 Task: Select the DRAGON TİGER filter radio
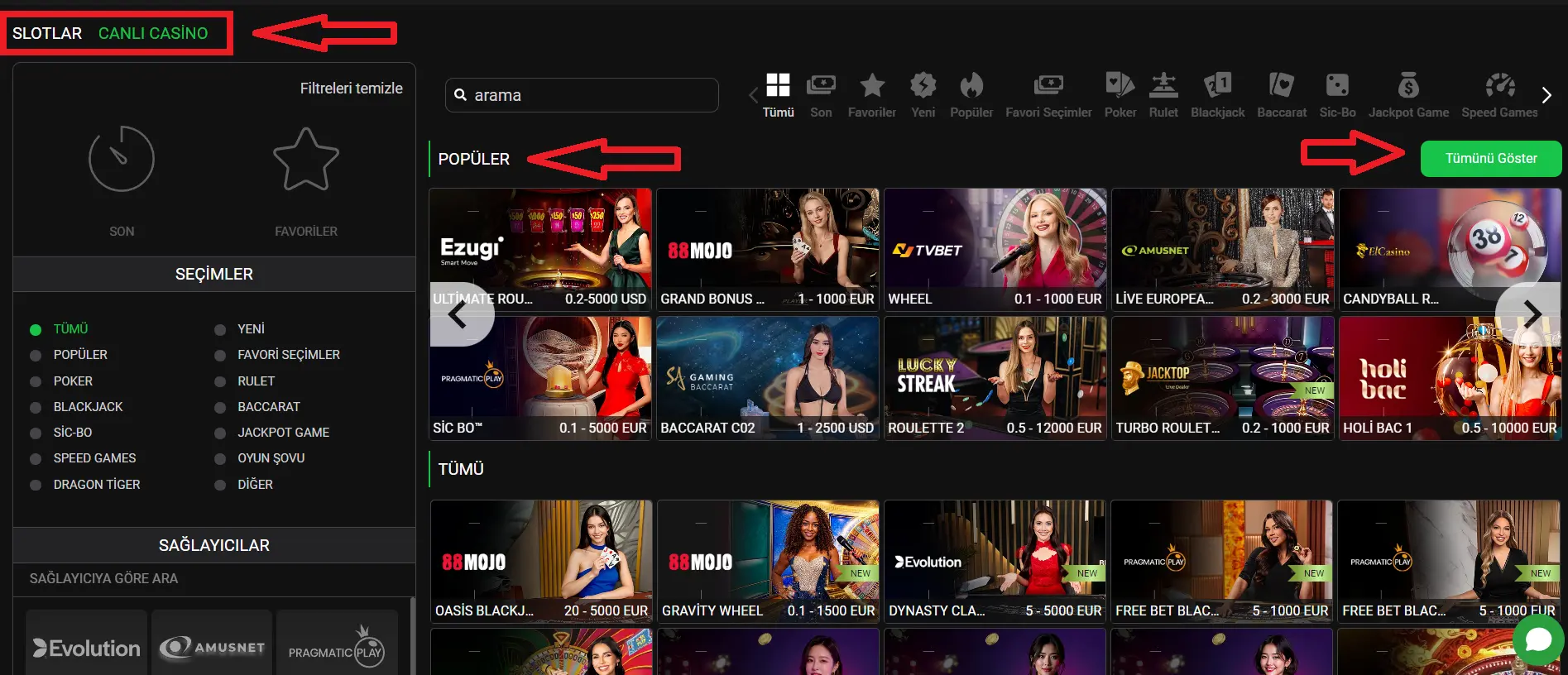tap(36, 486)
